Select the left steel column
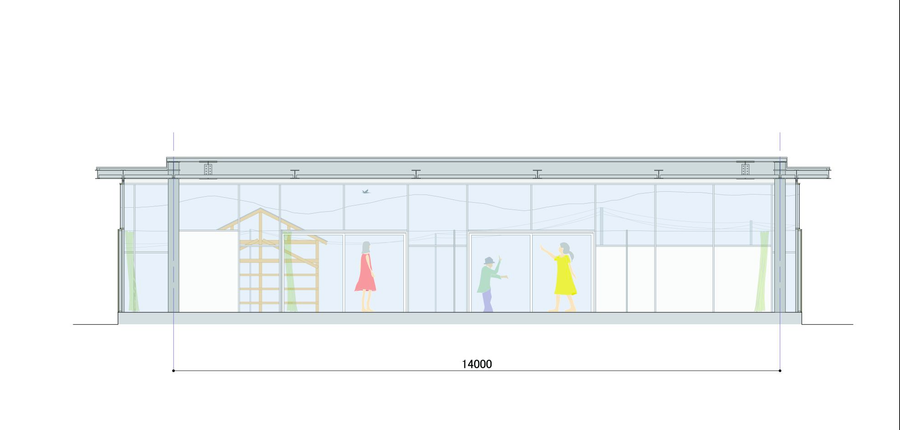The image size is (900, 430). point(173,245)
